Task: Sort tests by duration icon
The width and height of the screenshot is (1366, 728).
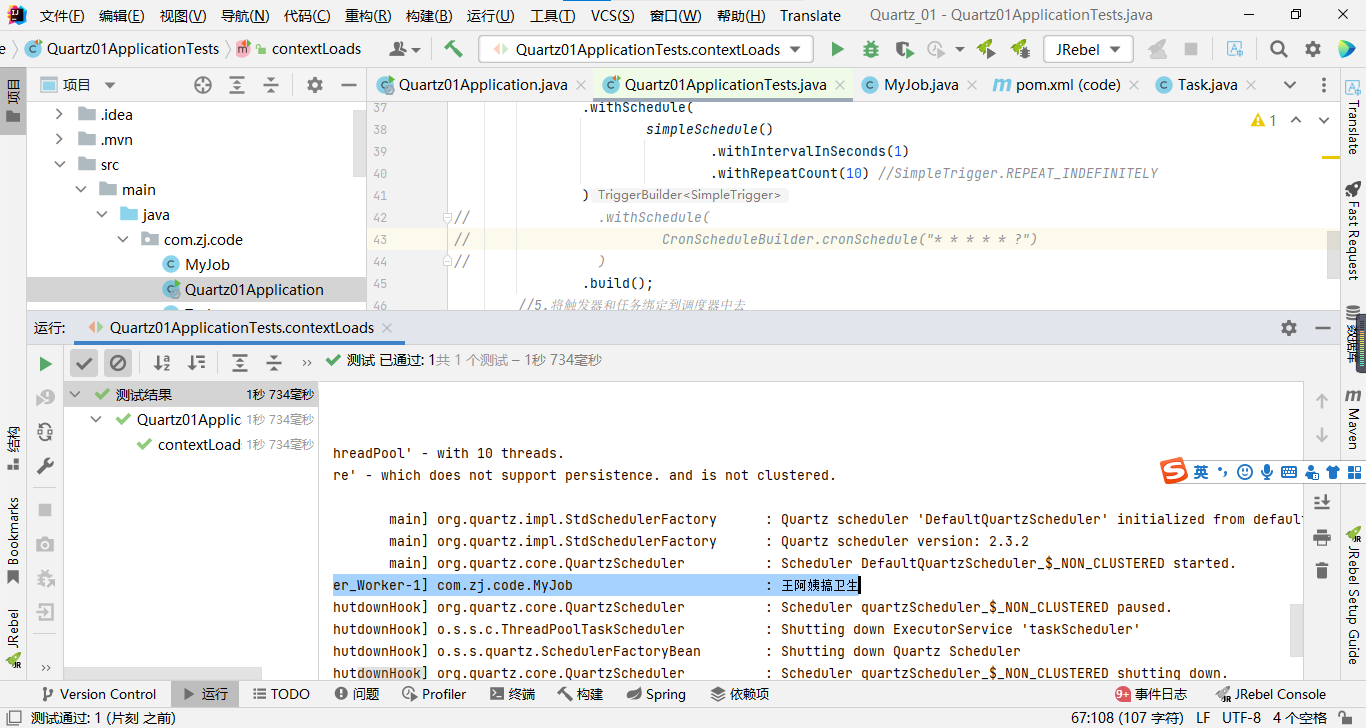Action: click(197, 362)
